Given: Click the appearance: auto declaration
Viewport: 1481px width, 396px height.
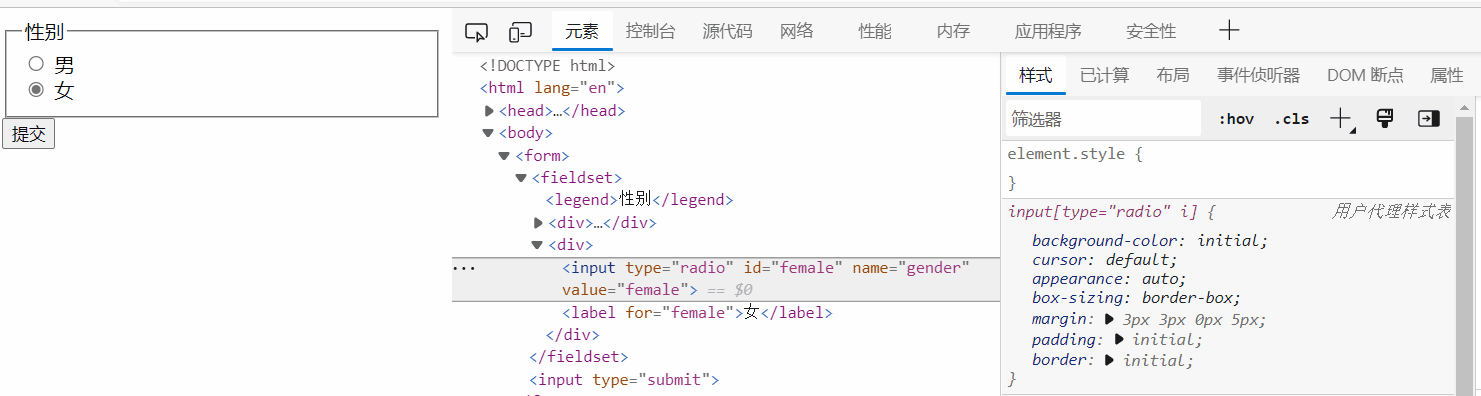Looking at the screenshot, I should coord(1109,279).
